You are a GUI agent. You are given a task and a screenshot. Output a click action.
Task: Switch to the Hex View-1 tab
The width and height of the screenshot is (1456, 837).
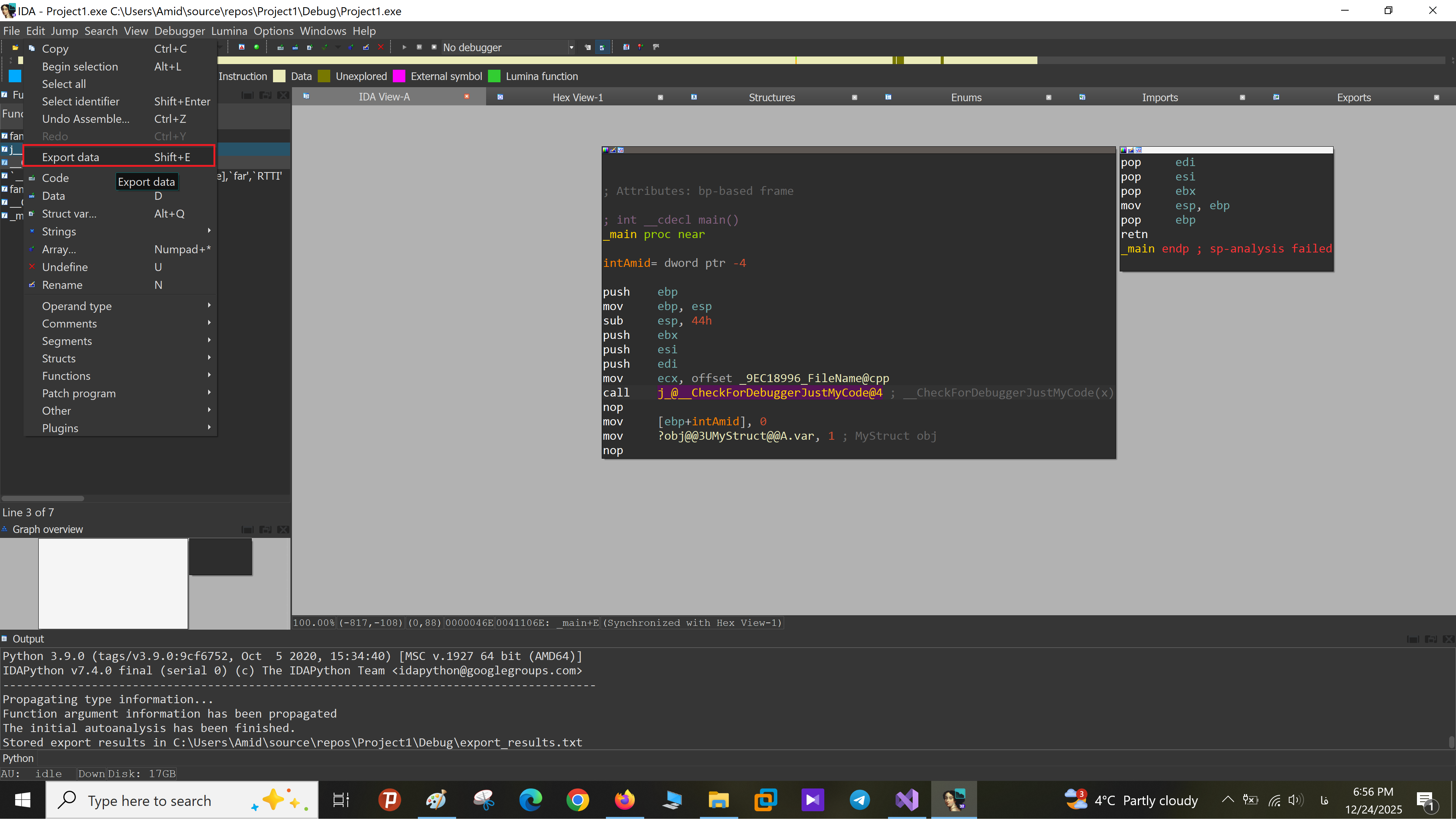(x=577, y=97)
